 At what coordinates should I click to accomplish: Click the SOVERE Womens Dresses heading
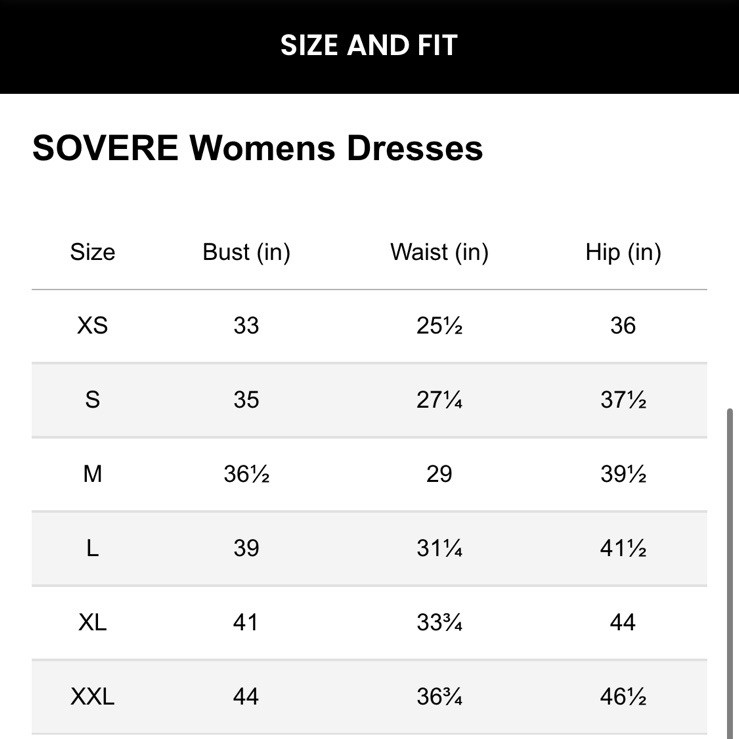pos(258,148)
